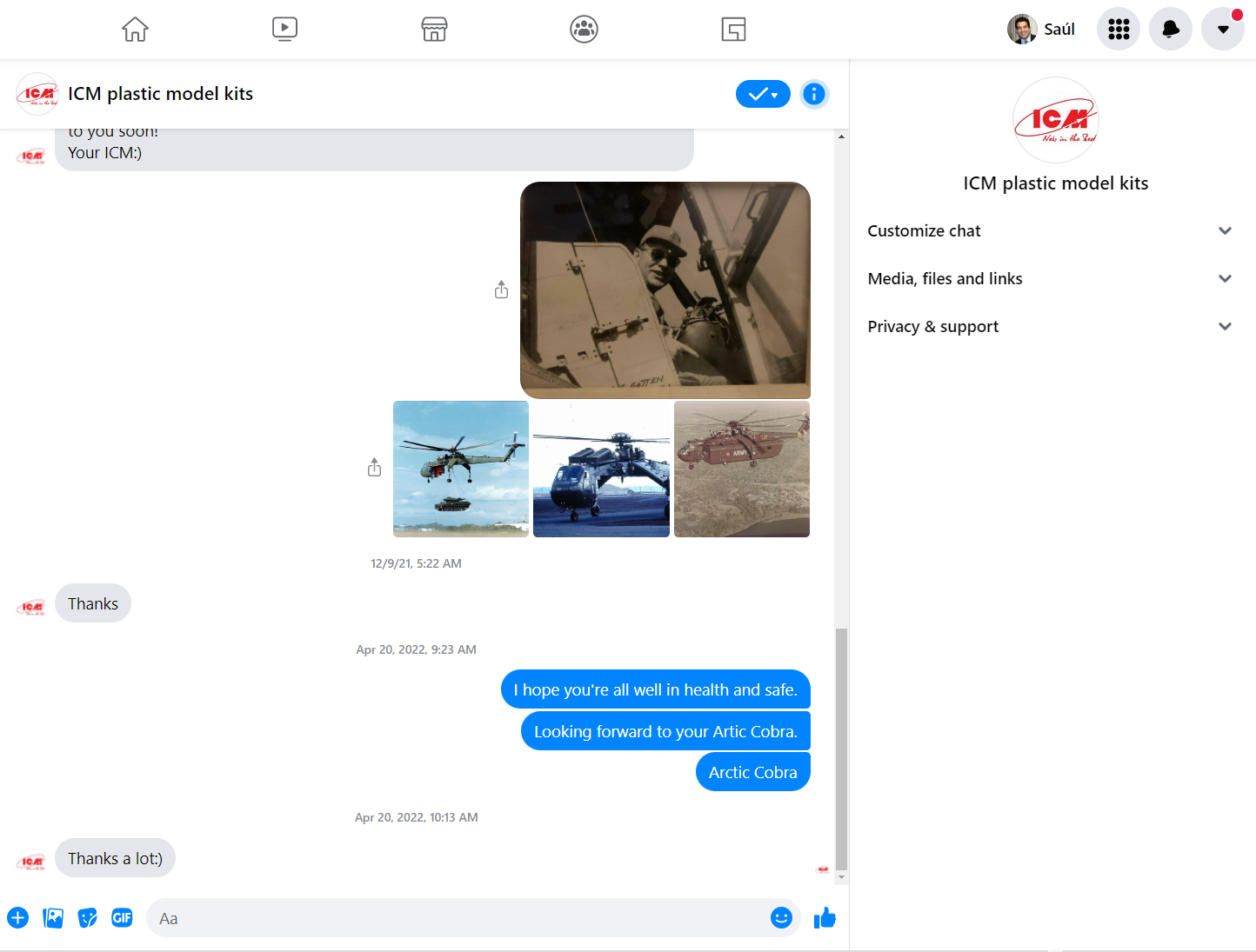
Task: Go to the Watch video tab
Action: 284,30
